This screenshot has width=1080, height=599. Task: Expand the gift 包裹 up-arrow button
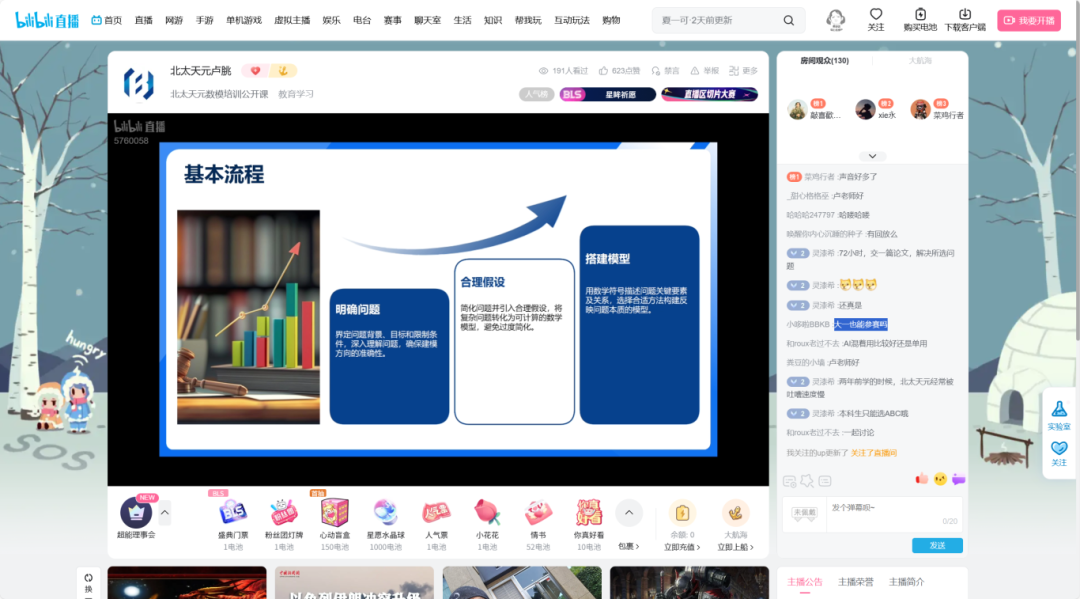tap(628, 513)
